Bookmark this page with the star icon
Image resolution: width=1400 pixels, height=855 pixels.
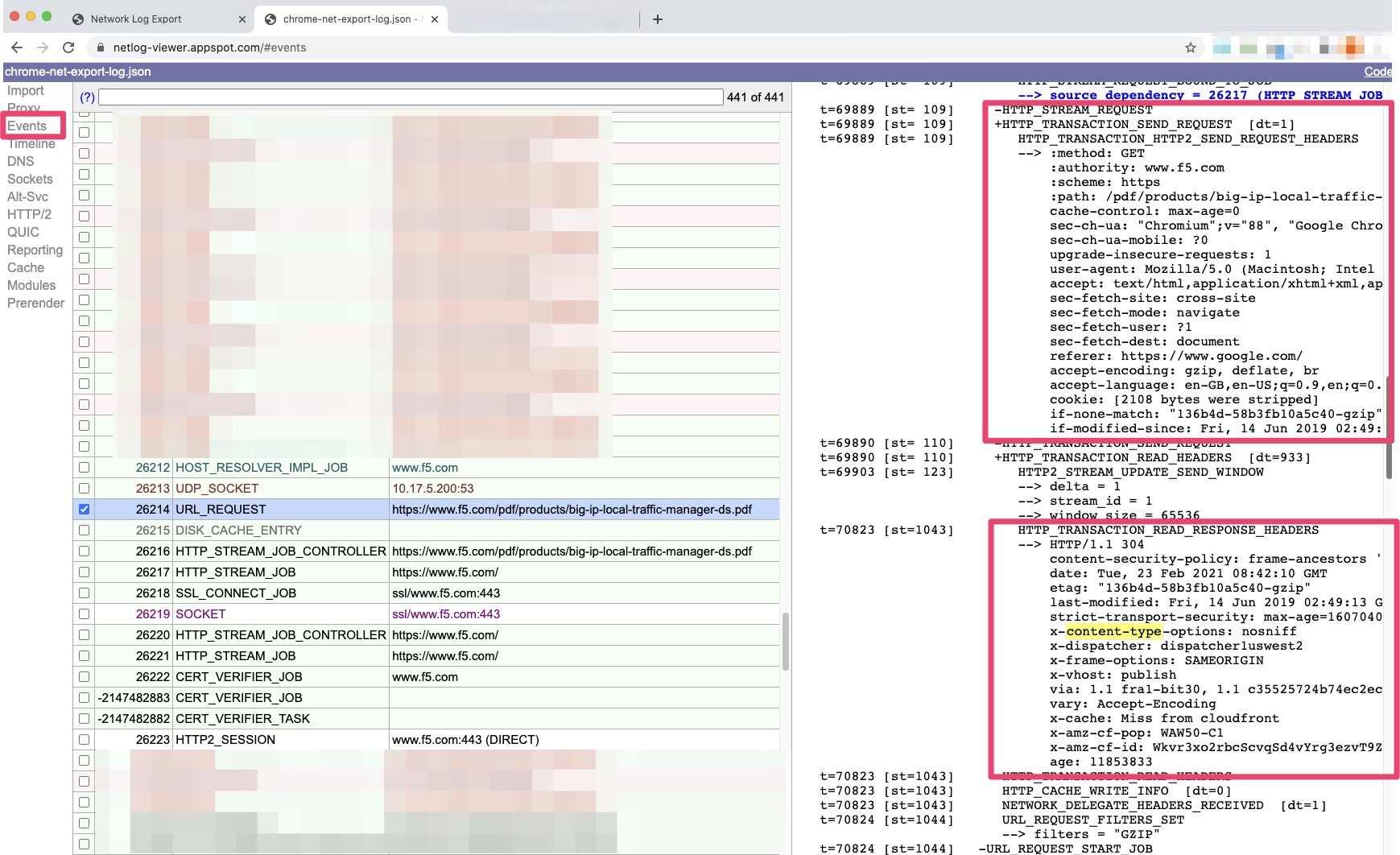1191,47
